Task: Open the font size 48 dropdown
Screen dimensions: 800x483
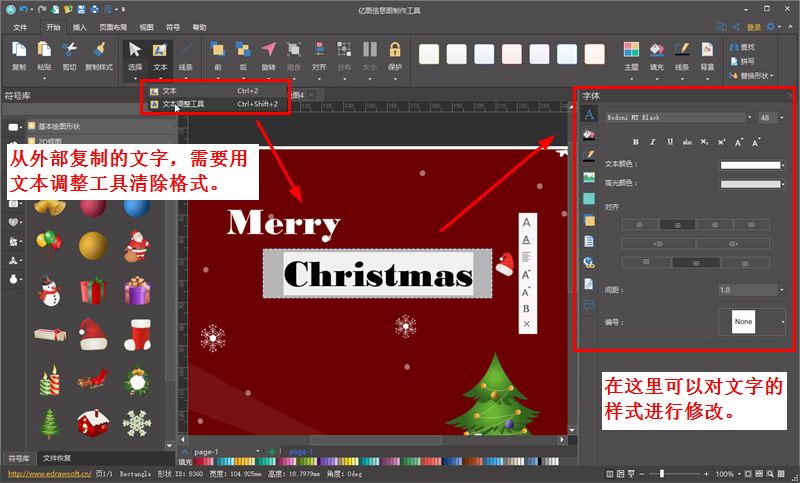Action: click(782, 118)
